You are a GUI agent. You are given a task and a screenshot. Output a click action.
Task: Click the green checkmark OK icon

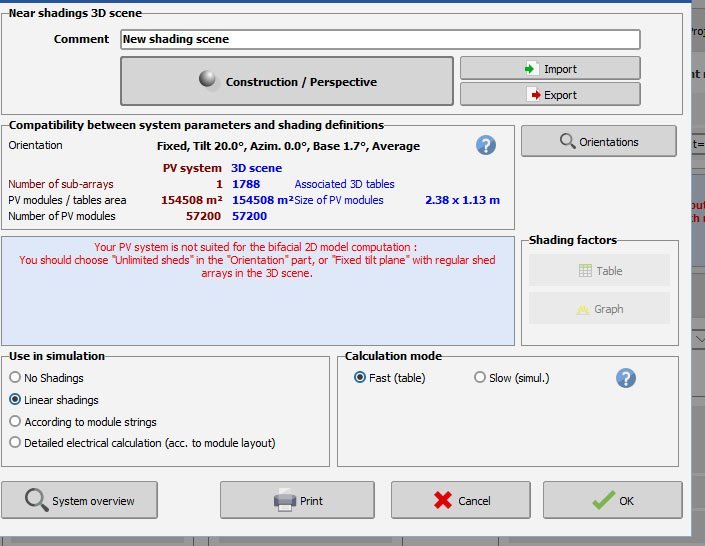(602, 500)
